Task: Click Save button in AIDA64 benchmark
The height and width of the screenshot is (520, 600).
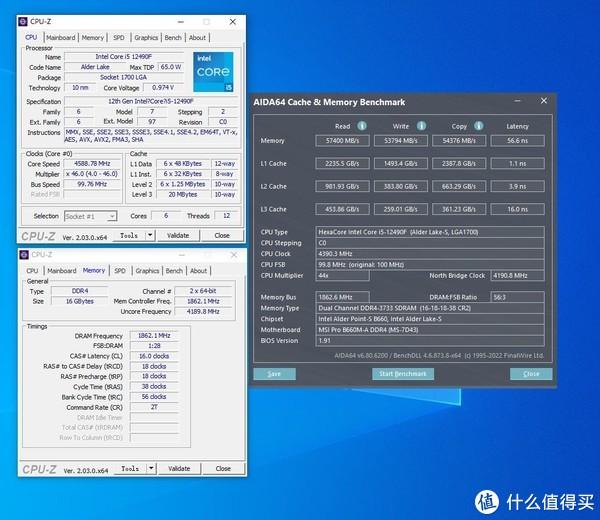Action: click(274, 374)
